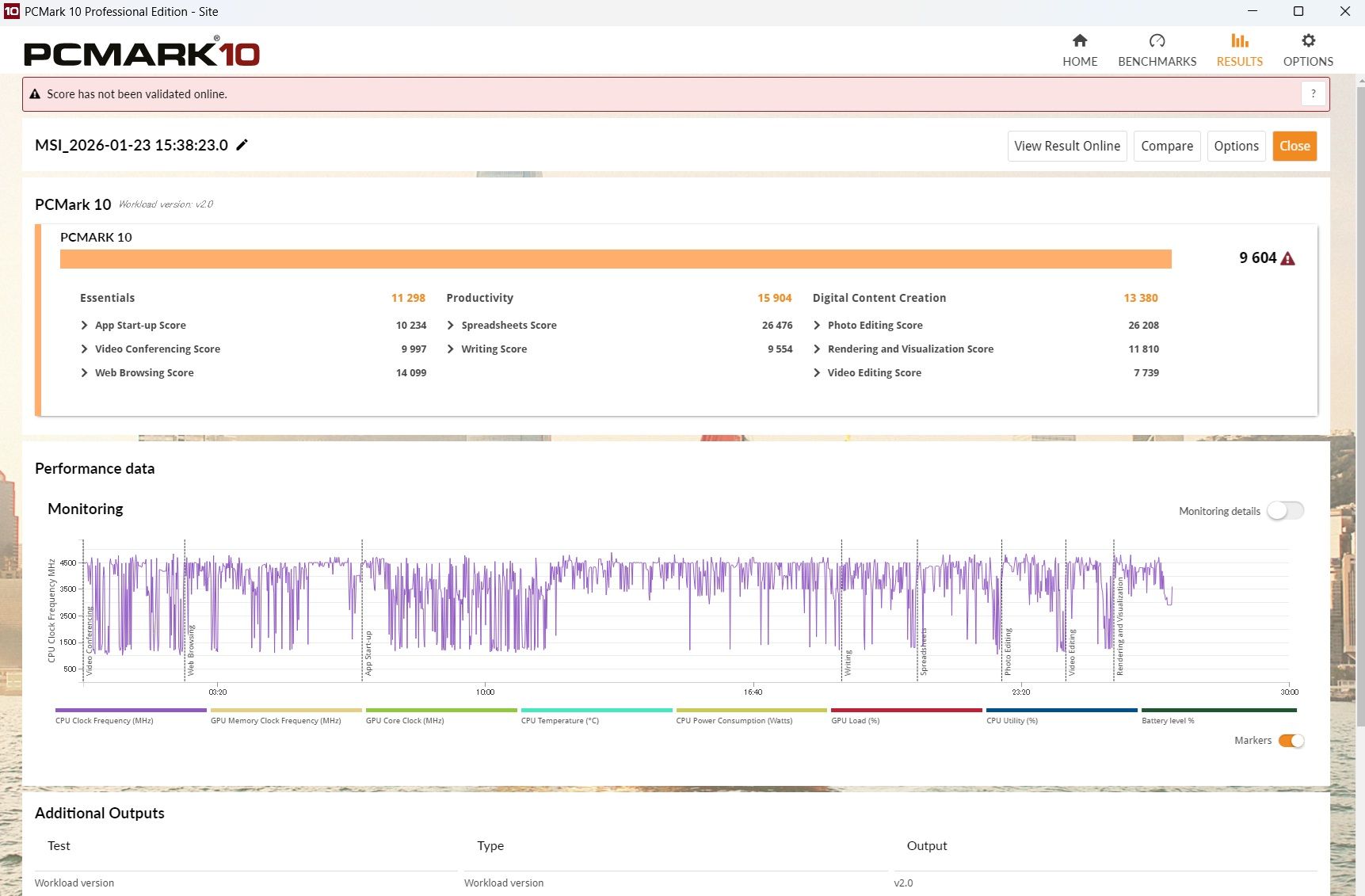Select CPU Clock Frequency legend swatch

pyautogui.click(x=131, y=711)
